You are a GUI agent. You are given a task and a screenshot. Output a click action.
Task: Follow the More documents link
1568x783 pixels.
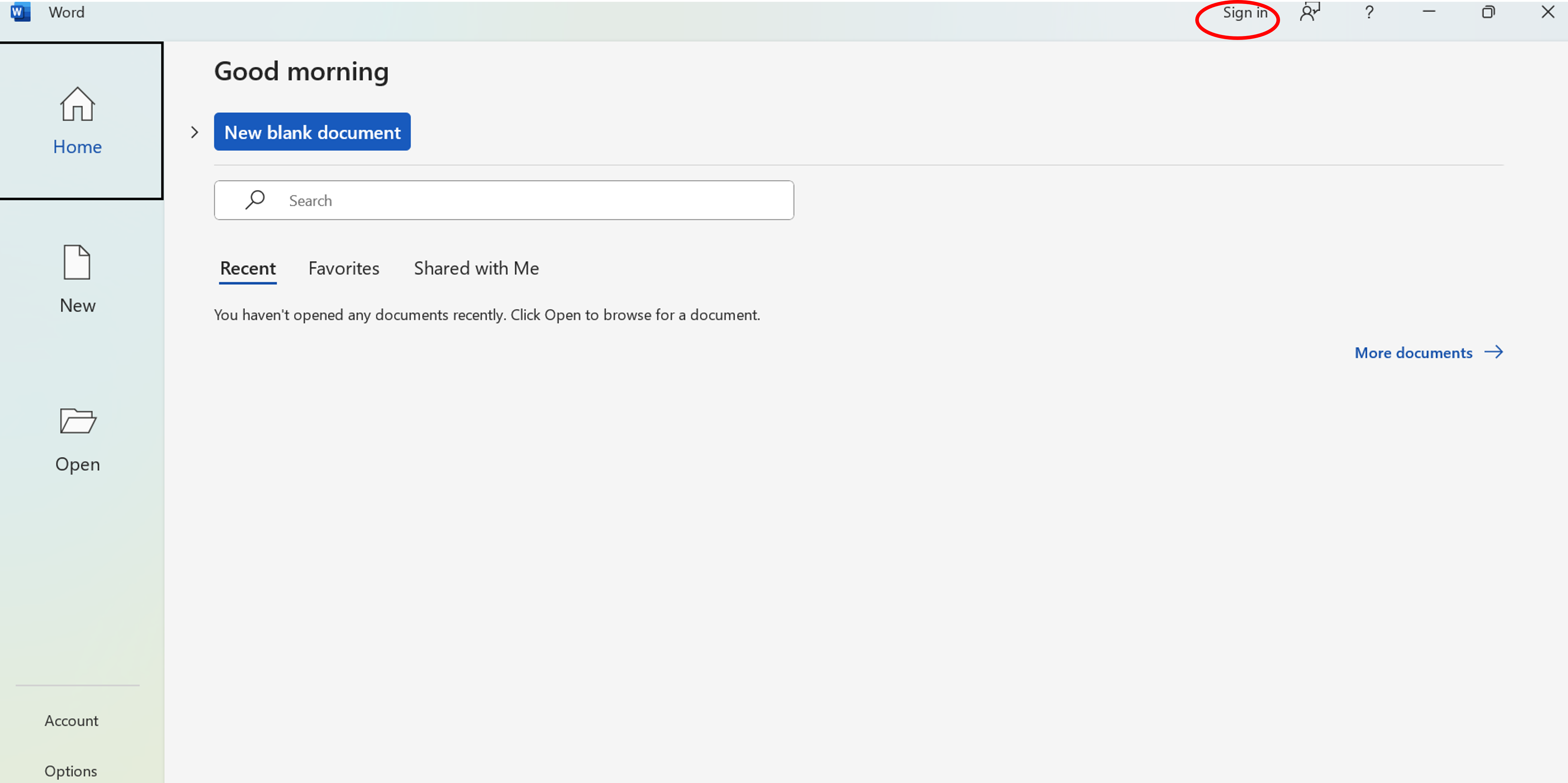(1413, 353)
